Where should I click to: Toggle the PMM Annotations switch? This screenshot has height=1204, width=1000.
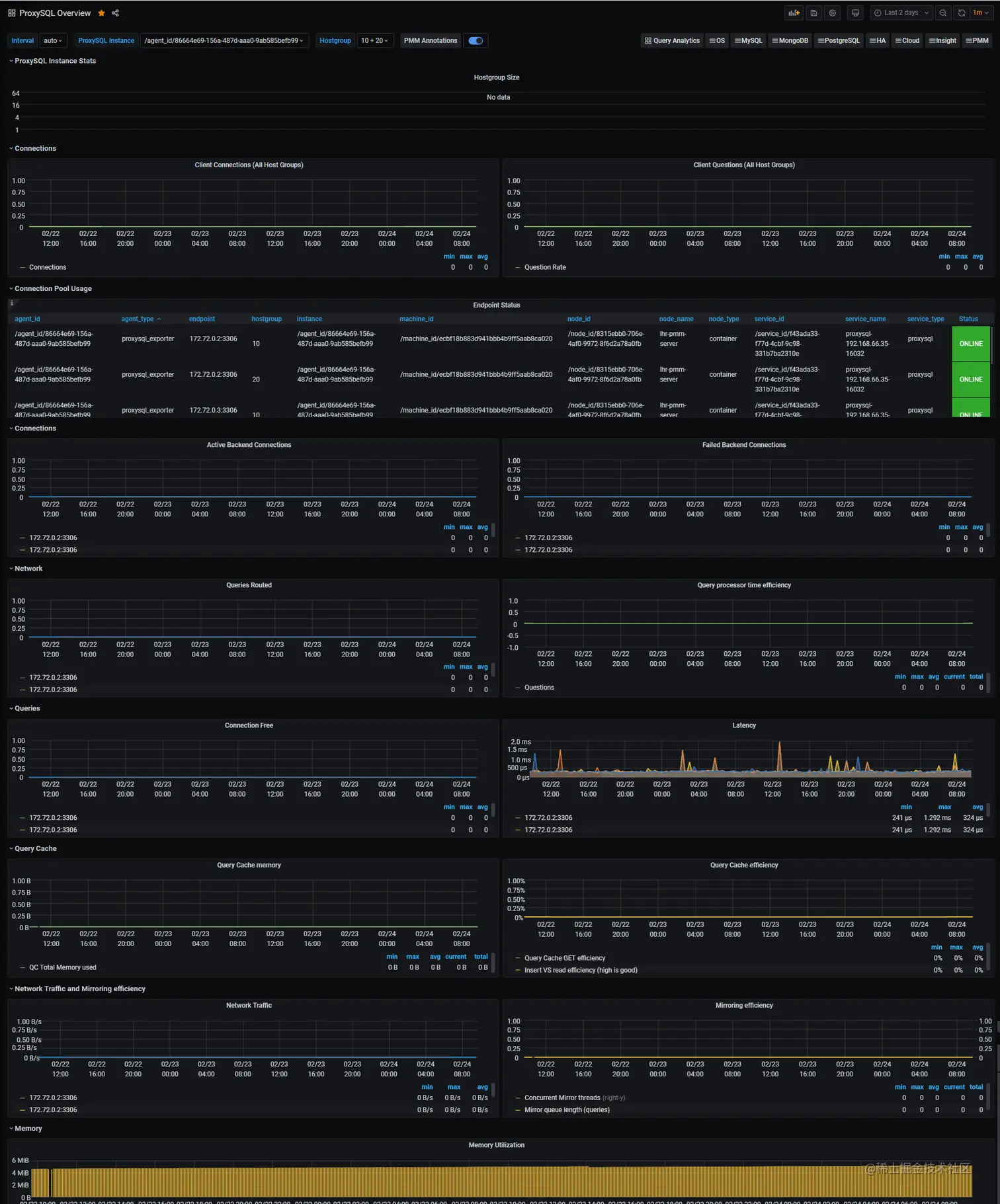(x=476, y=40)
